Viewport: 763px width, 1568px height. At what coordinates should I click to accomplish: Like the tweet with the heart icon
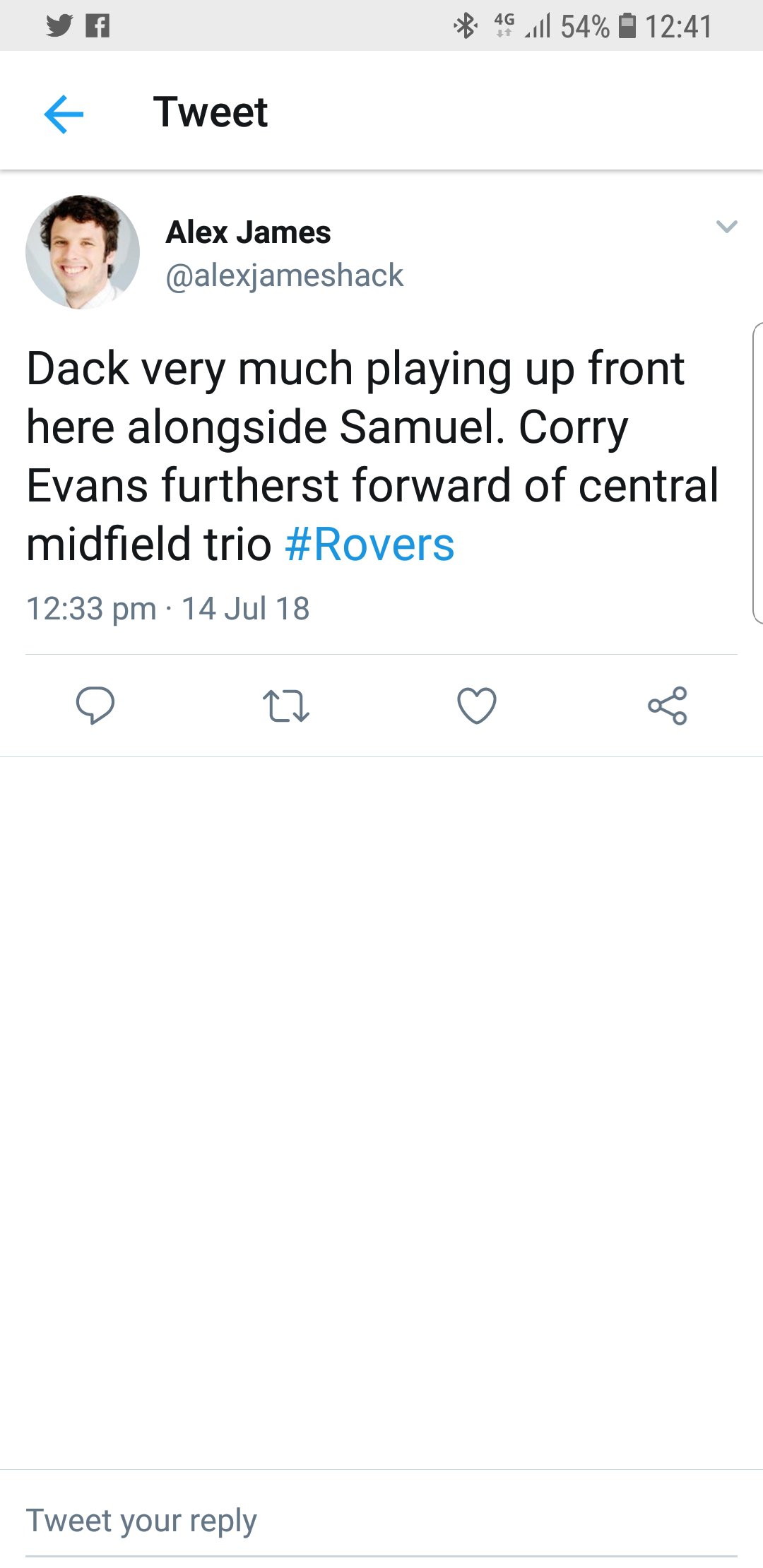[477, 706]
